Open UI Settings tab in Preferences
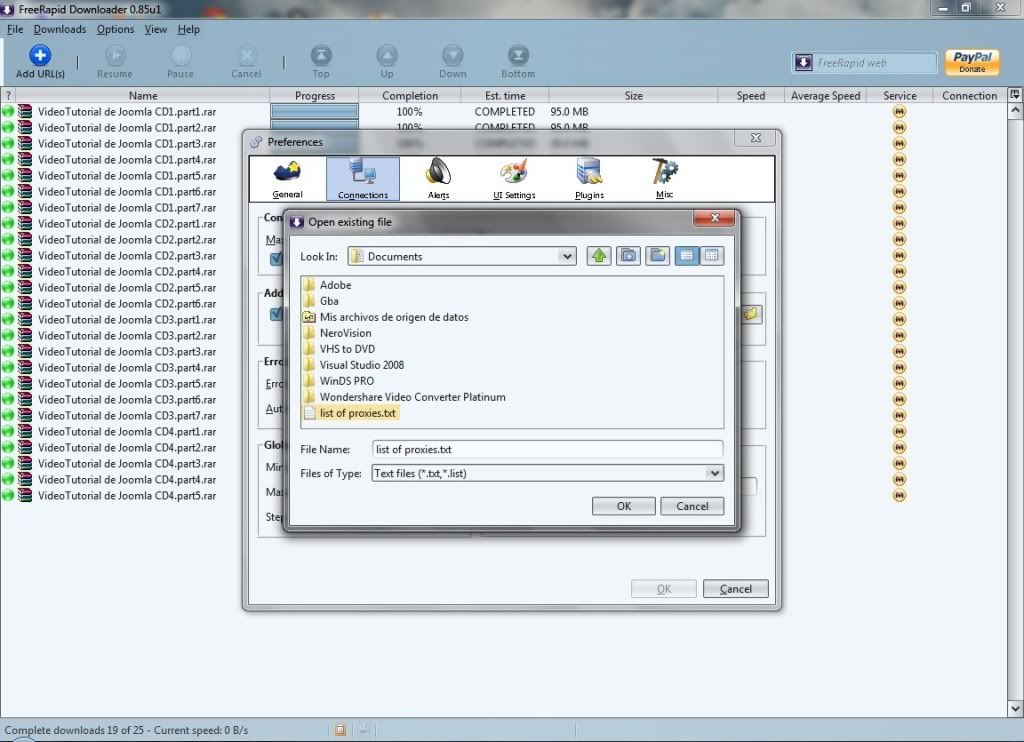Image resolution: width=1024 pixels, height=742 pixels. [x=514, y=178]
